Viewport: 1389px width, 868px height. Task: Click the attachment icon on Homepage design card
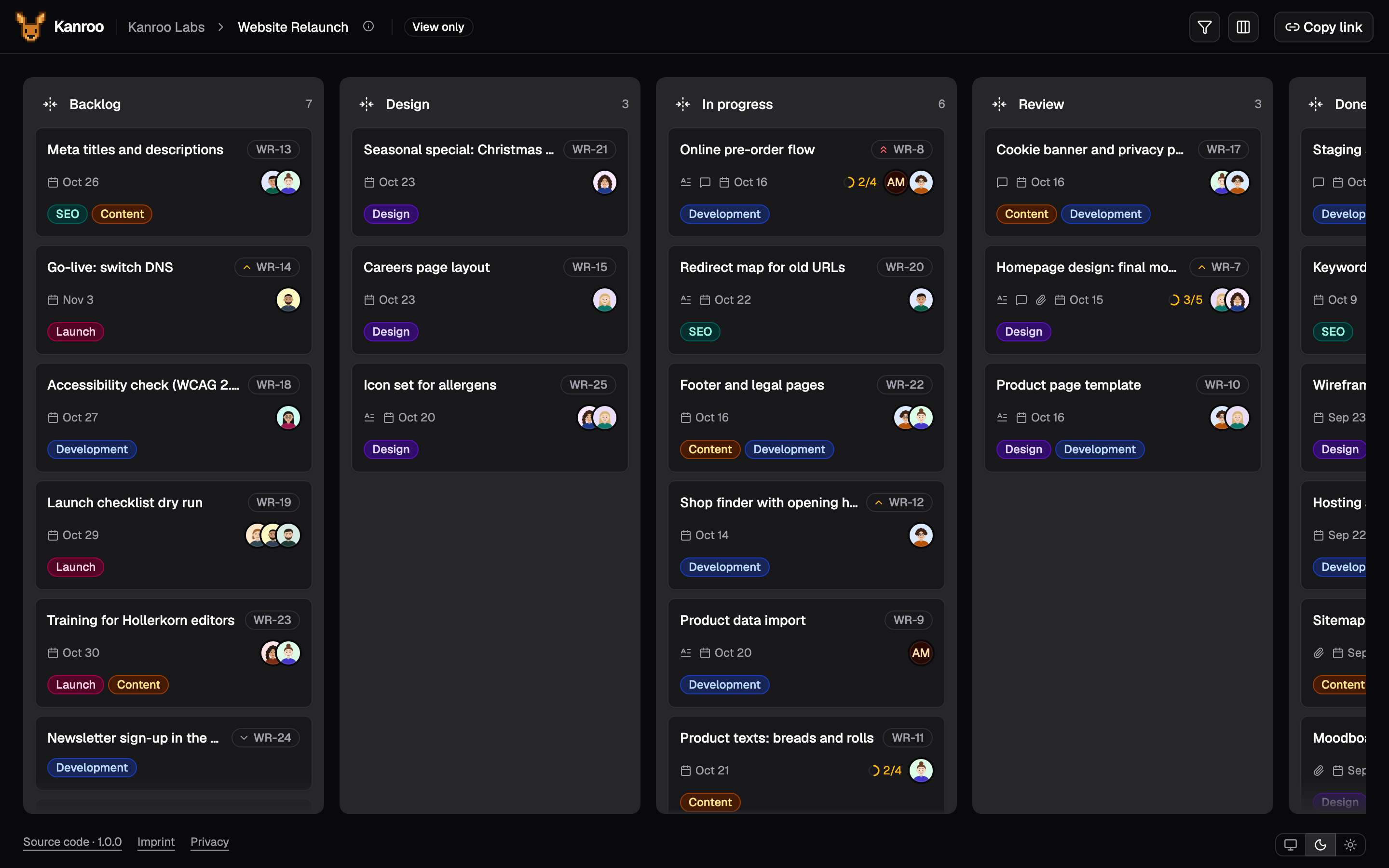(x=1041, y=300)
